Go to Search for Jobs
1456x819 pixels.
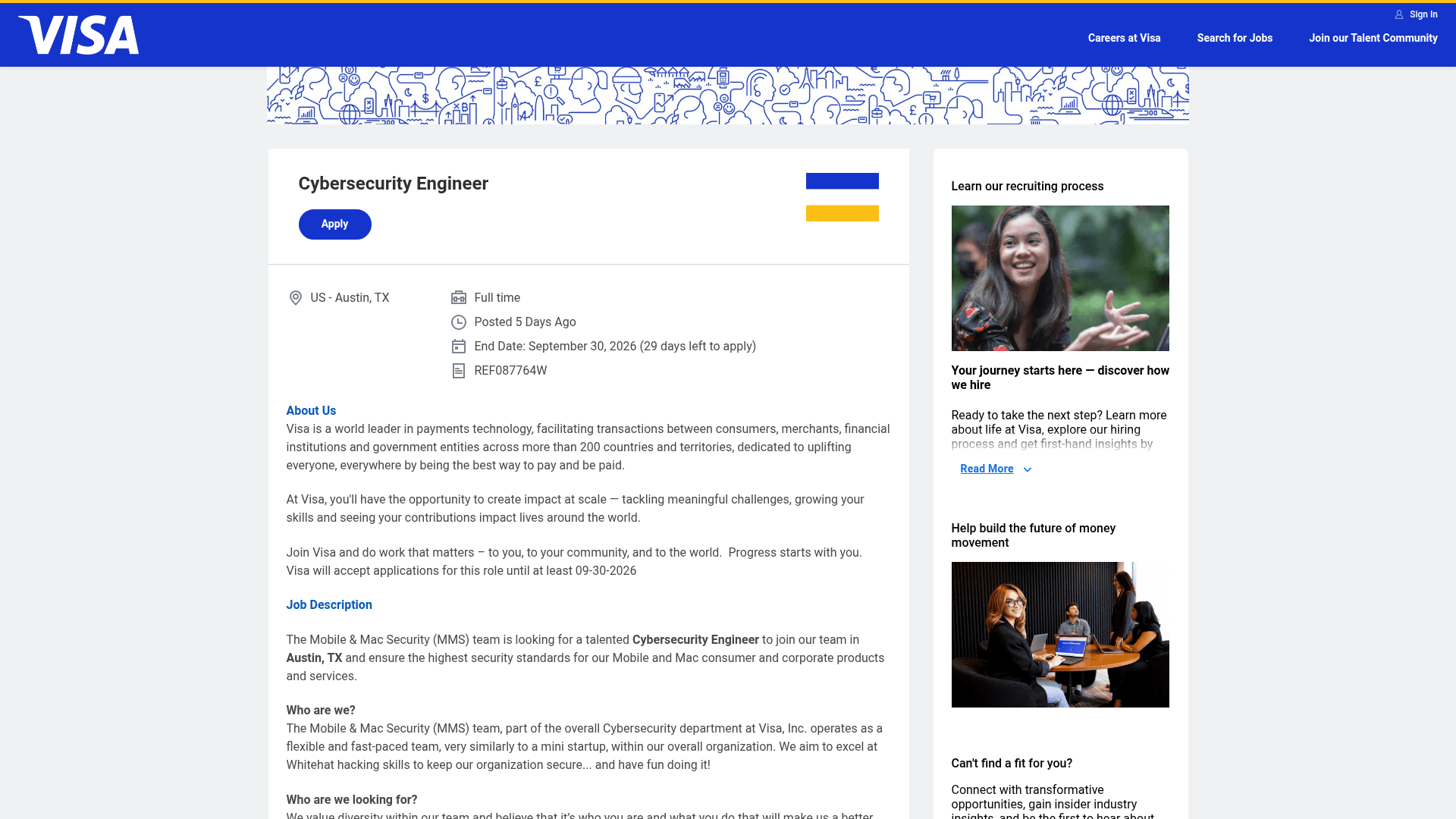pos(1235,38)
